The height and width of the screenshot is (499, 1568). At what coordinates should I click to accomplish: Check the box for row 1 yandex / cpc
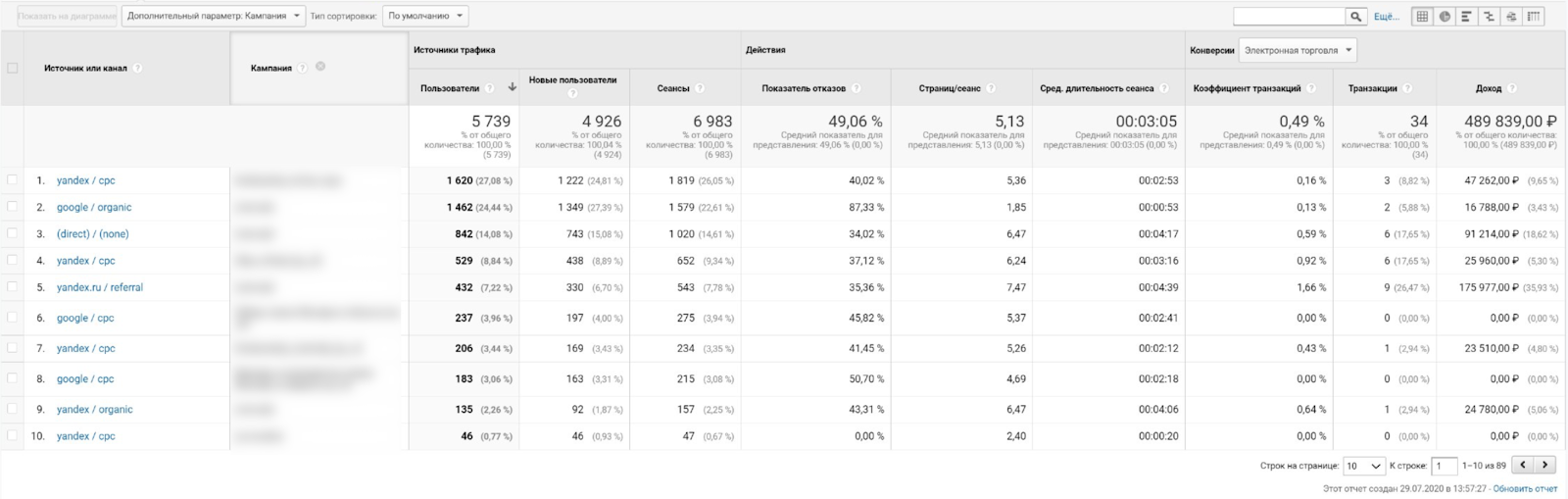tap(13, 180)
